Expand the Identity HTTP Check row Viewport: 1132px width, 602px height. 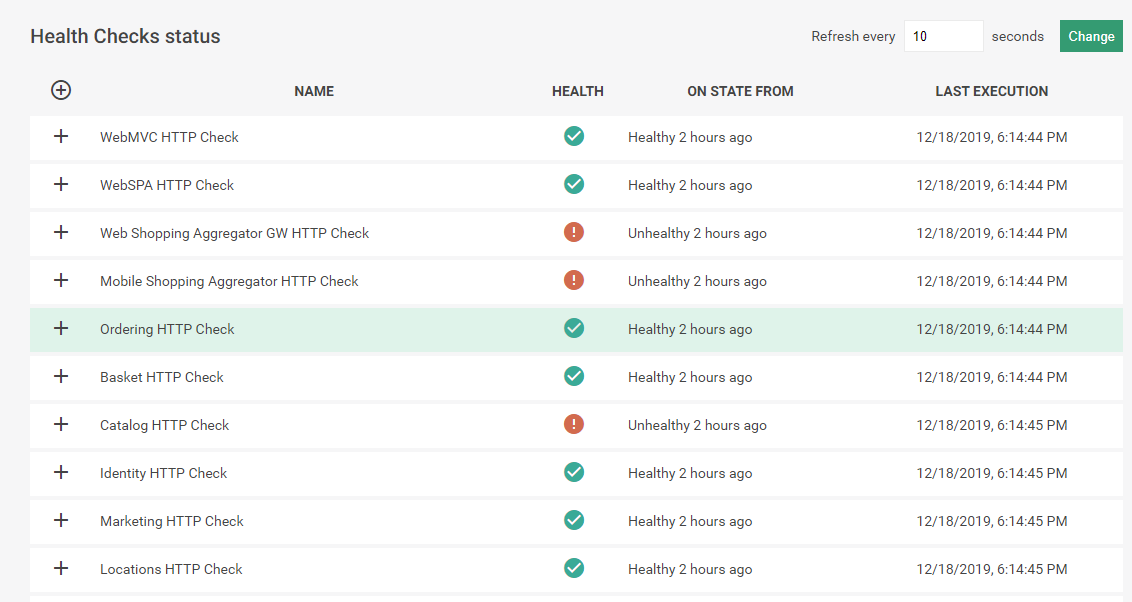[x=61, y=472]
